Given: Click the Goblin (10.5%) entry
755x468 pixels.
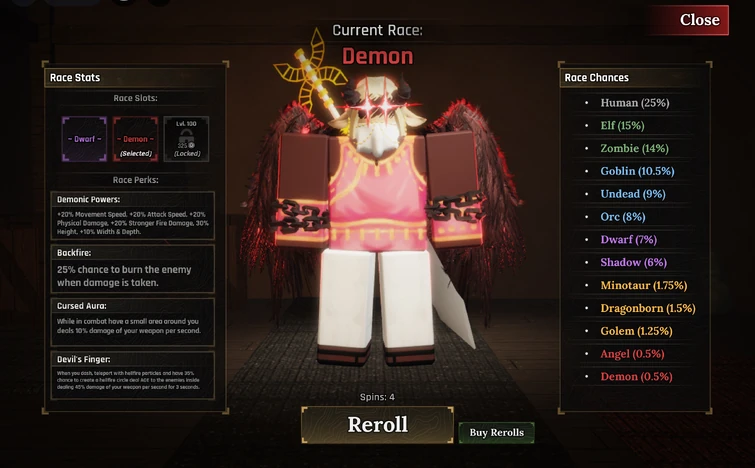Looking at the screenshot, I should pos(637,171).
